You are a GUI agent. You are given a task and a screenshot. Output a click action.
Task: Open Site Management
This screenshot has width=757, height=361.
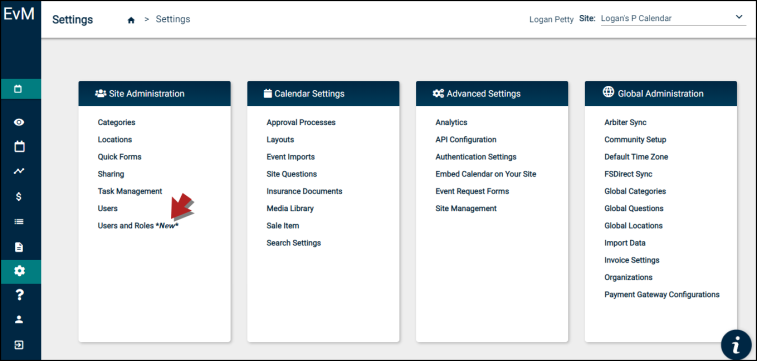coord(466,208)
